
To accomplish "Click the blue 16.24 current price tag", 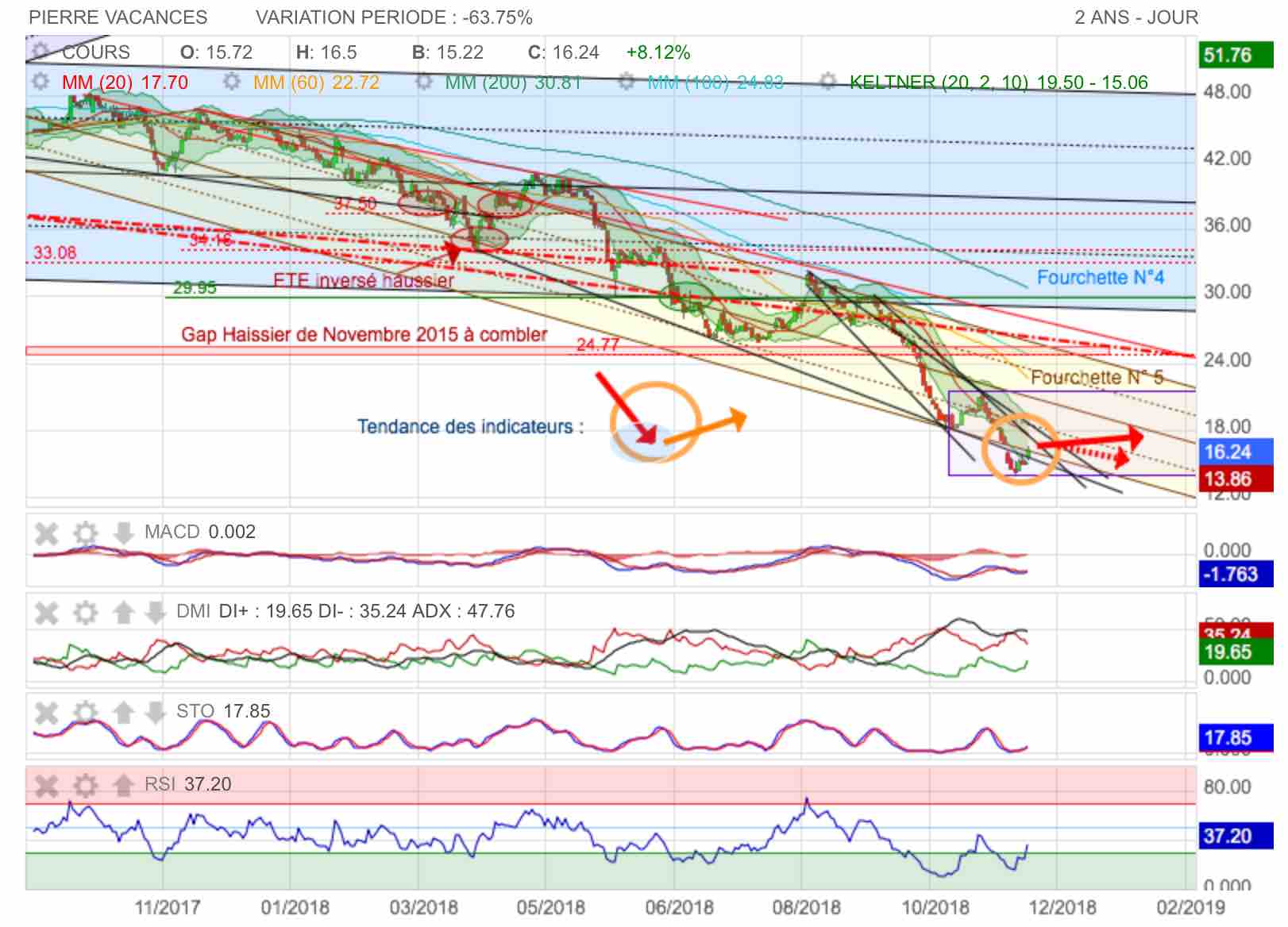I will click(x=1236, y=452).
